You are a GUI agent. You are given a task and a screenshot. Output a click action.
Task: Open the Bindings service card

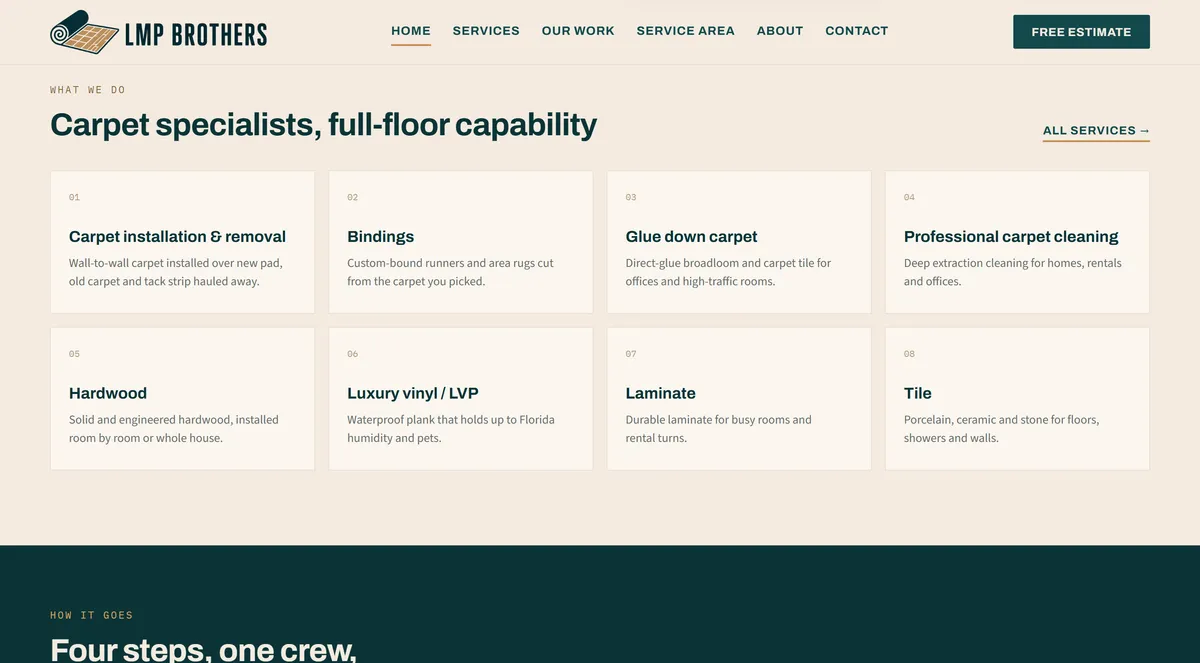click(461, 242)
